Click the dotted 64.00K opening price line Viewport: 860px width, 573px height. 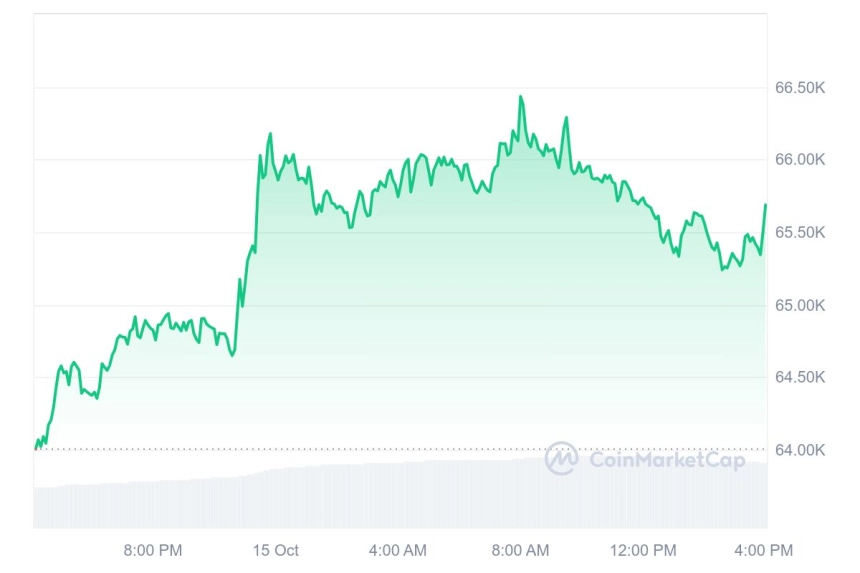pos(400,449)
